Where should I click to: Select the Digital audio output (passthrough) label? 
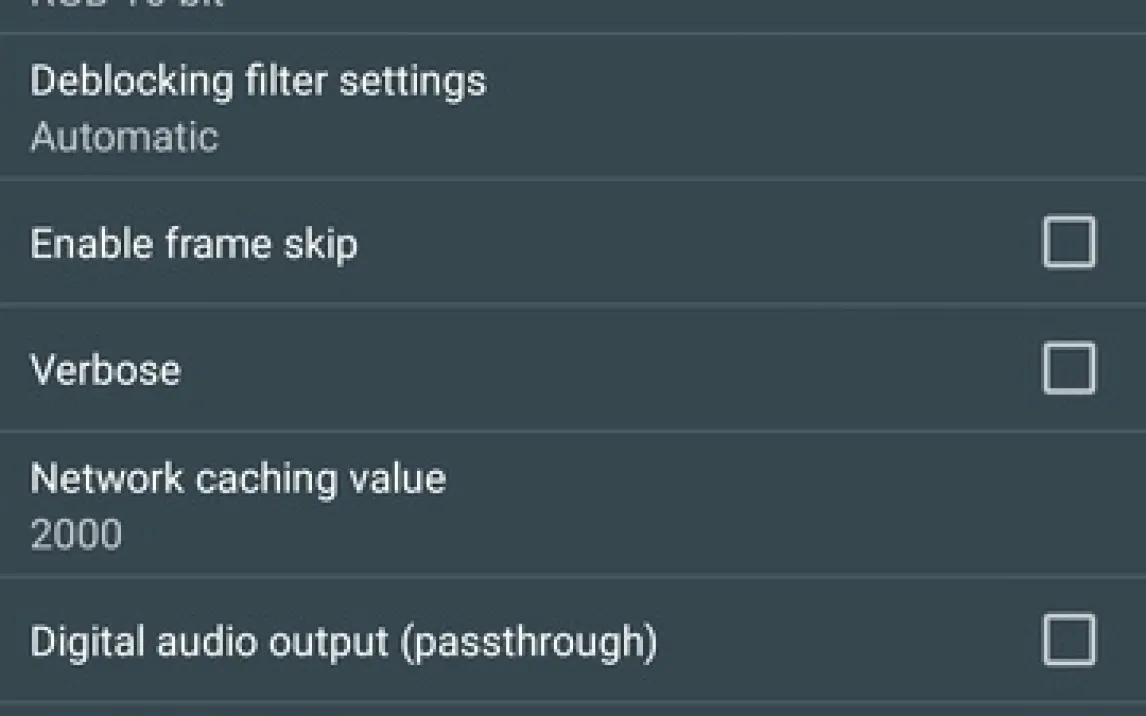click(344, 642)
